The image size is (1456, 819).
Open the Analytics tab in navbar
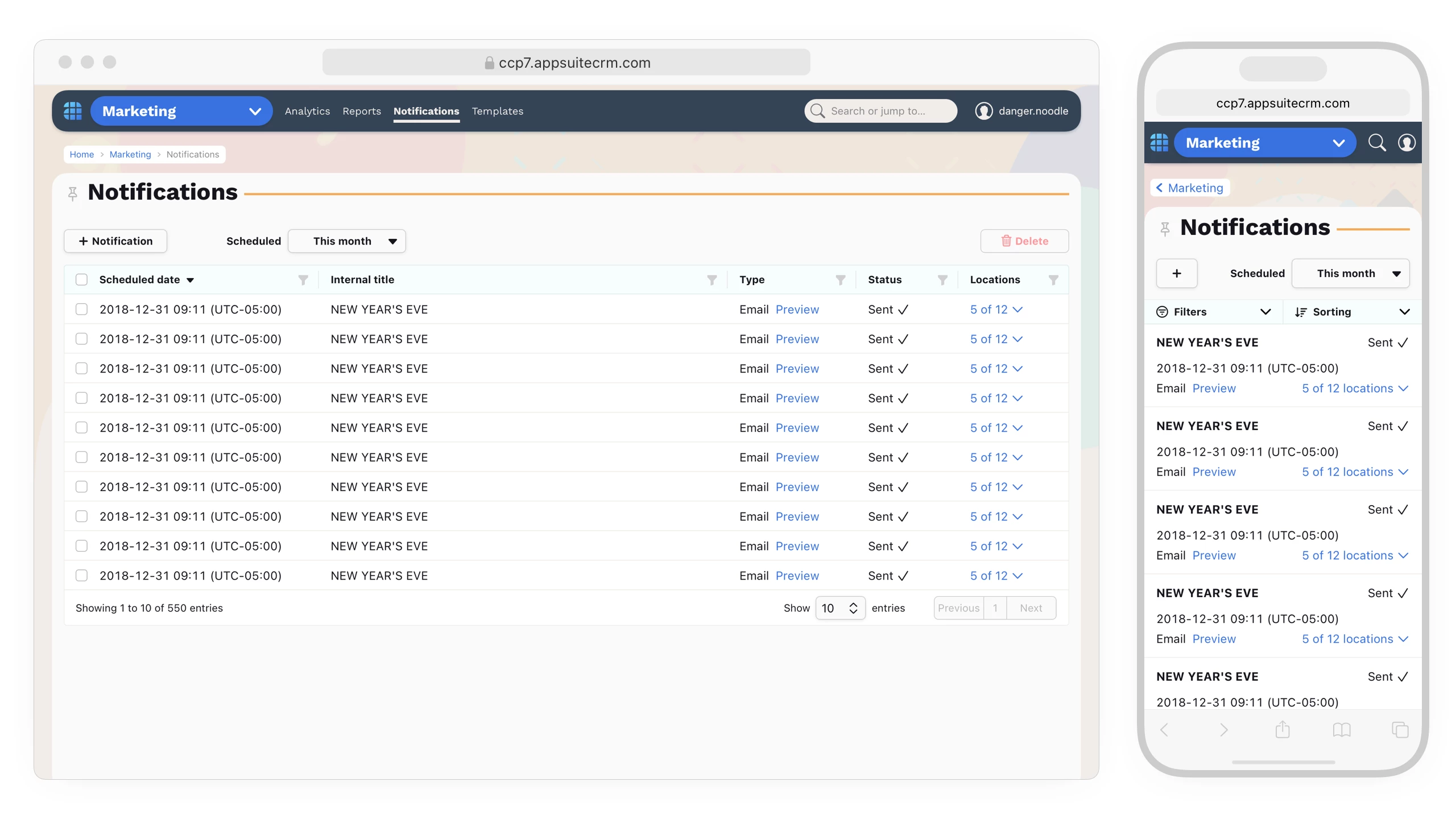pyautogui.click(x=307, y=111)
